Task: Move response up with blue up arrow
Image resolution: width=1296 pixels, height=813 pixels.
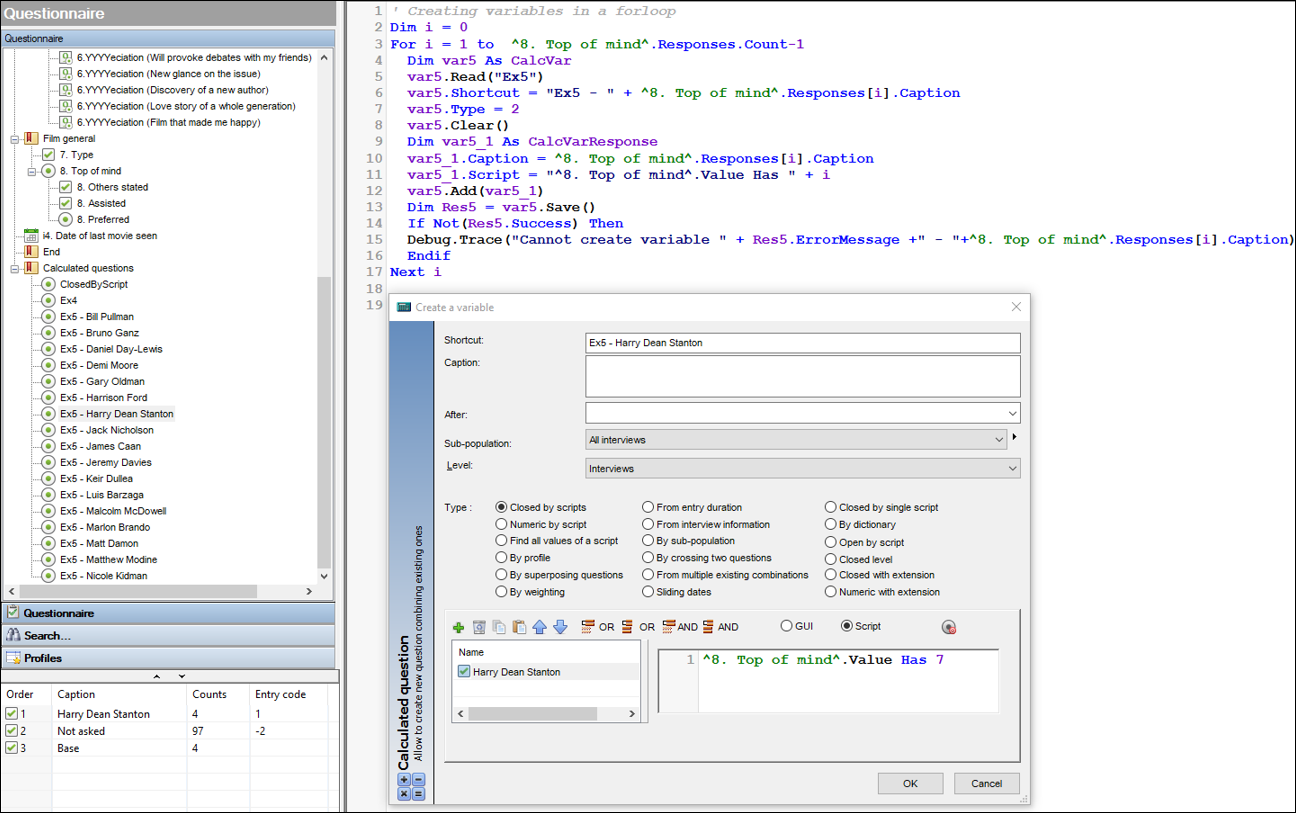Action: click(x=539, y=627)
